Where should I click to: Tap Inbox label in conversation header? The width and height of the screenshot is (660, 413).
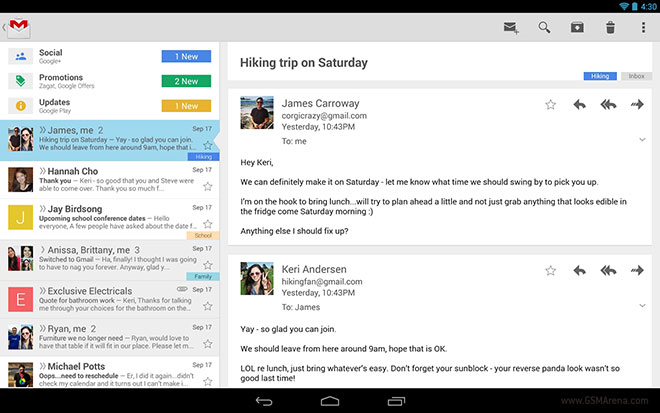point(636,76)
